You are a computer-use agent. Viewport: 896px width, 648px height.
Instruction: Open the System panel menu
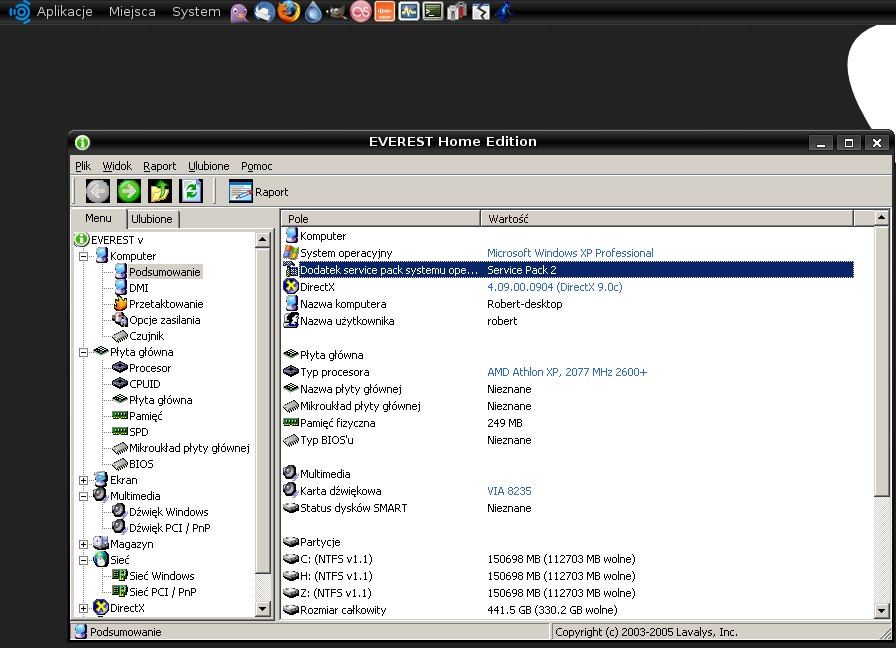(x=196, y=11)
